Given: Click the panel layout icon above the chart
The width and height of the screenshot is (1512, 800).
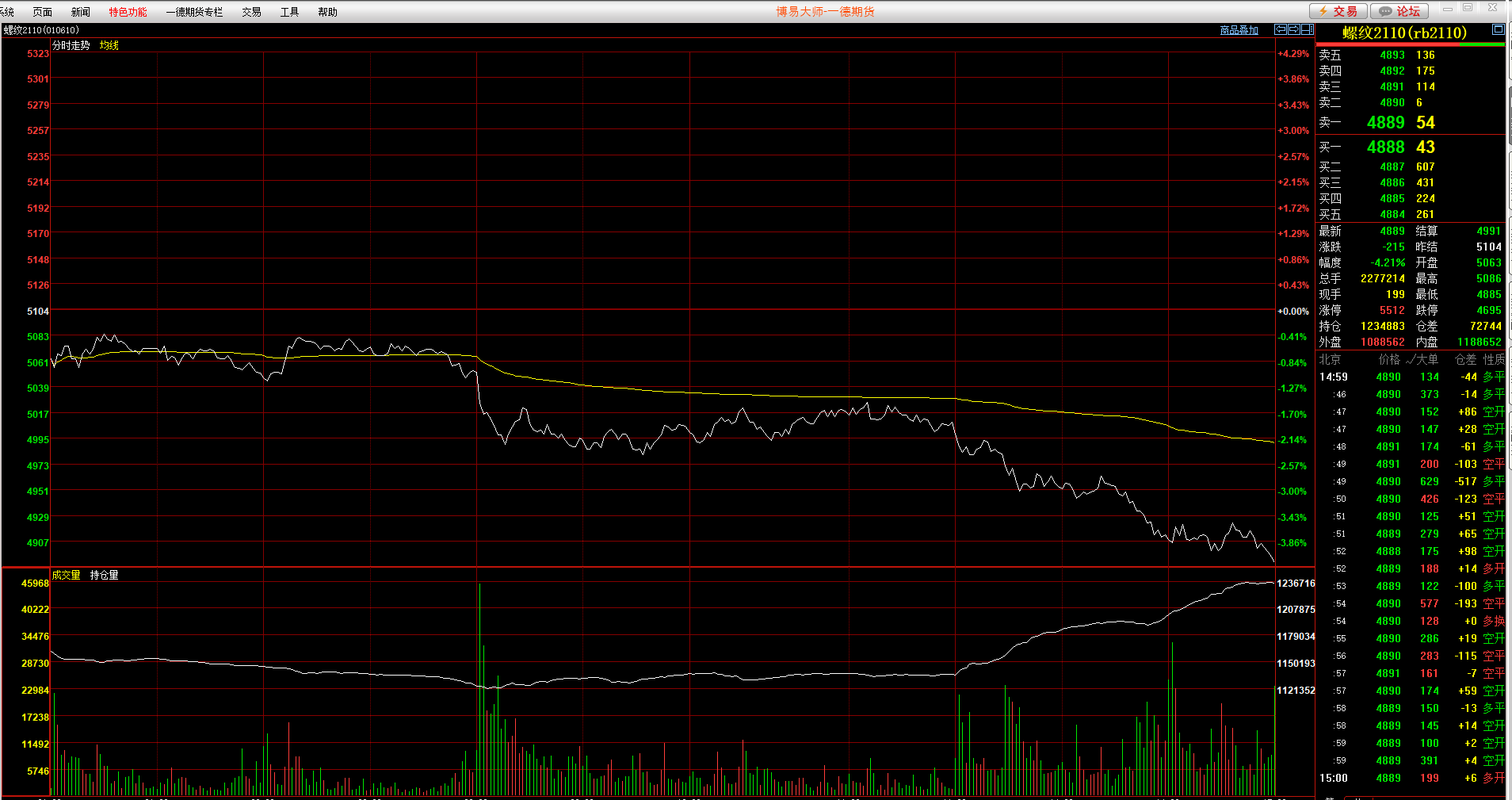Looking at the screenshot, I should click(1307, 29).
